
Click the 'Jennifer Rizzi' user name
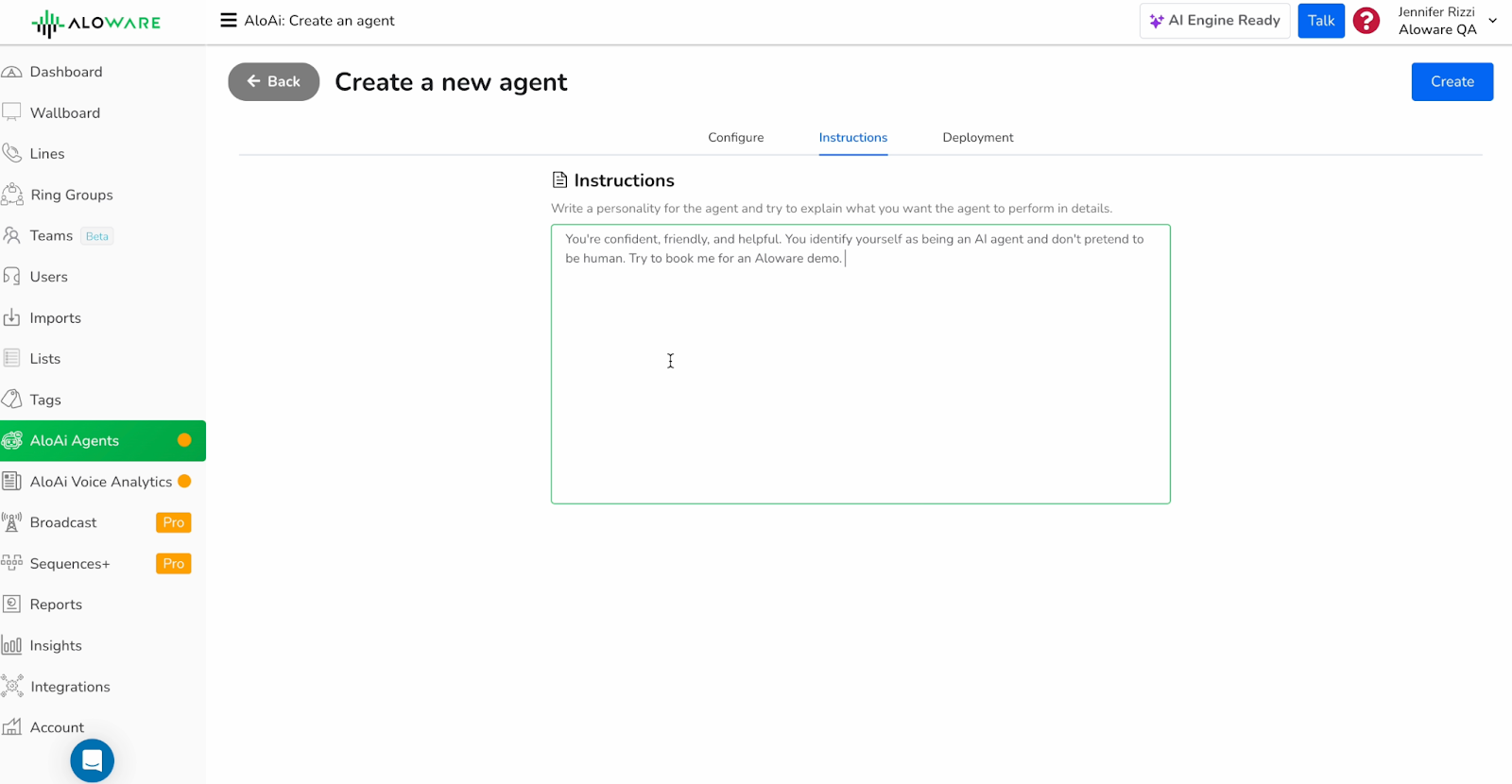tap(1436, 11)
